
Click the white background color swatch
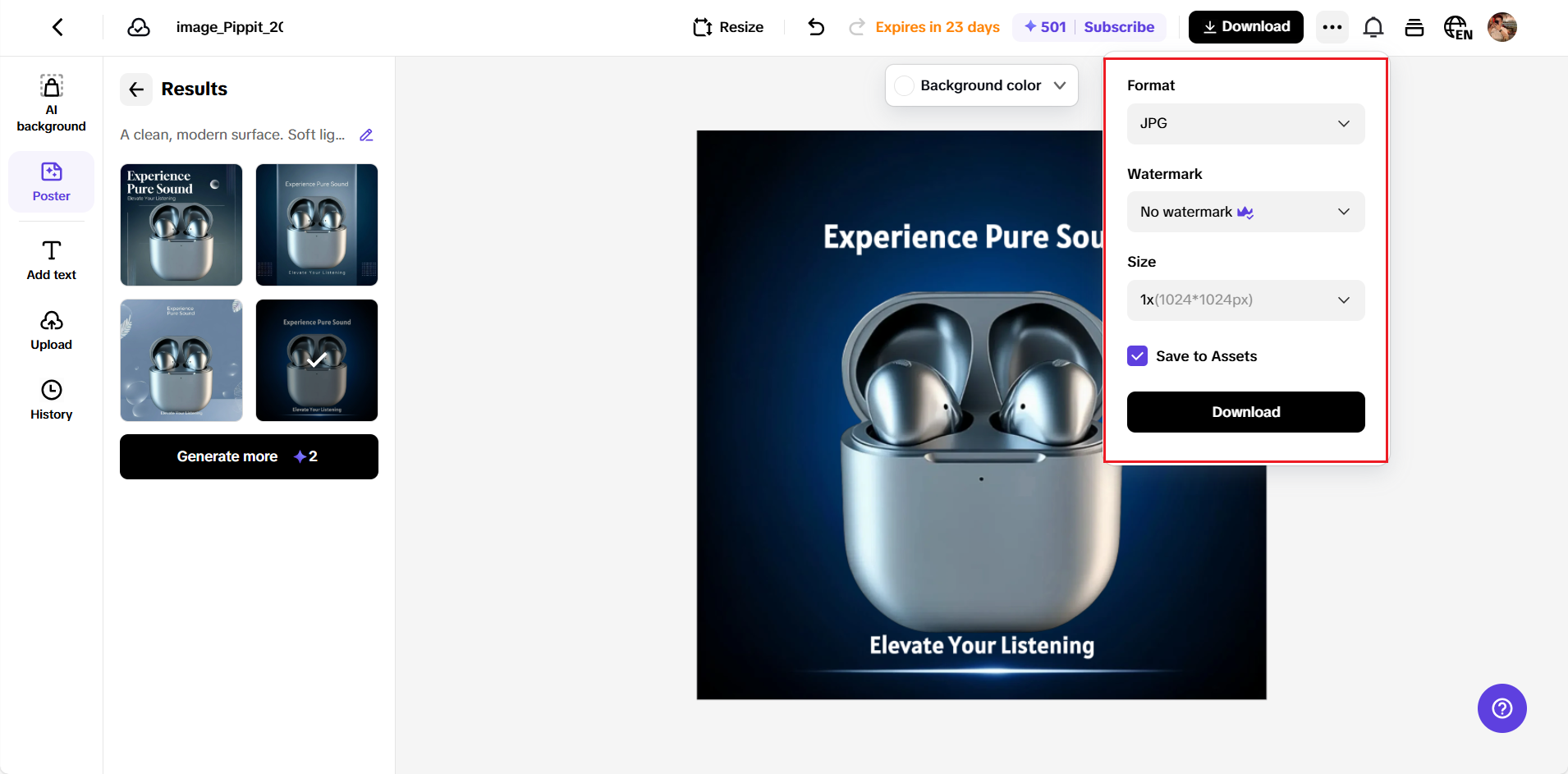pyautogui.click(x=904, y=85)
